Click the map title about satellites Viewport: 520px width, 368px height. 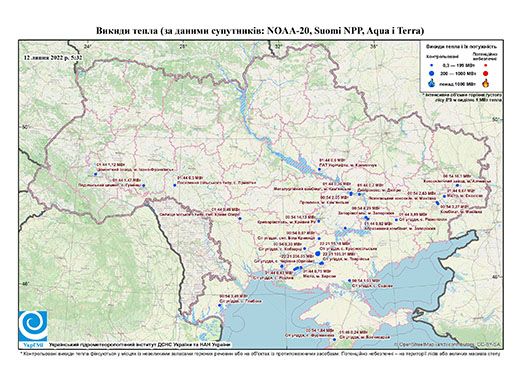coord(260,31)
